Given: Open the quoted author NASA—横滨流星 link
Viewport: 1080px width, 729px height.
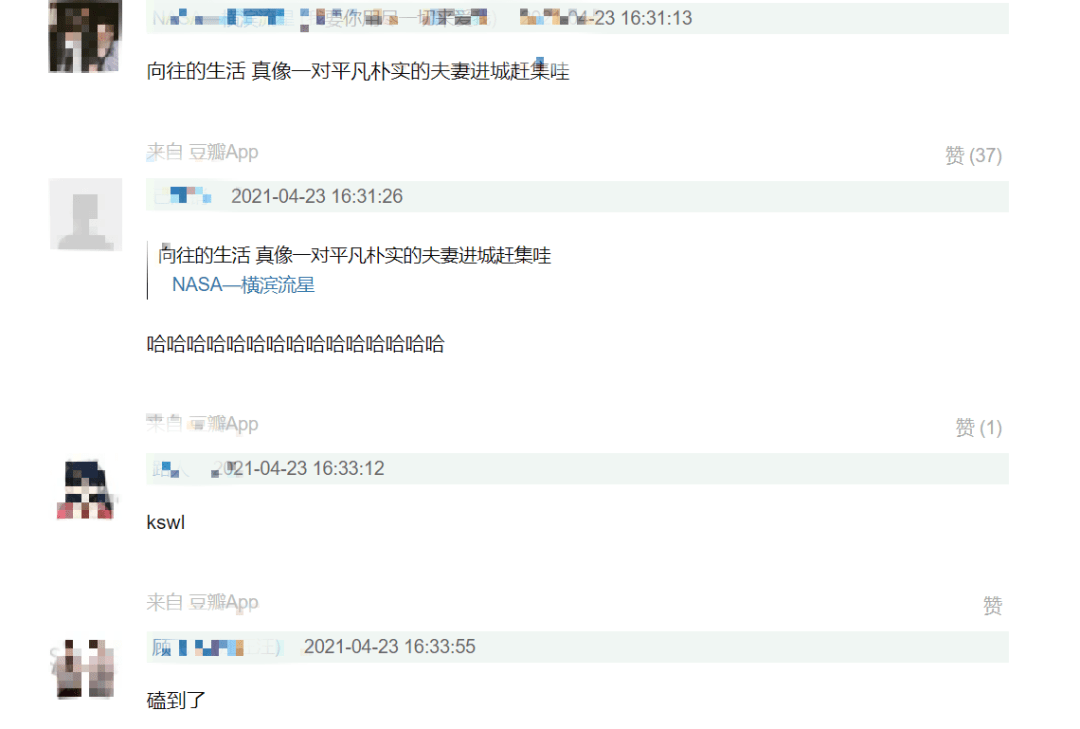Looking at the screenshot, I should coord(243,285).
